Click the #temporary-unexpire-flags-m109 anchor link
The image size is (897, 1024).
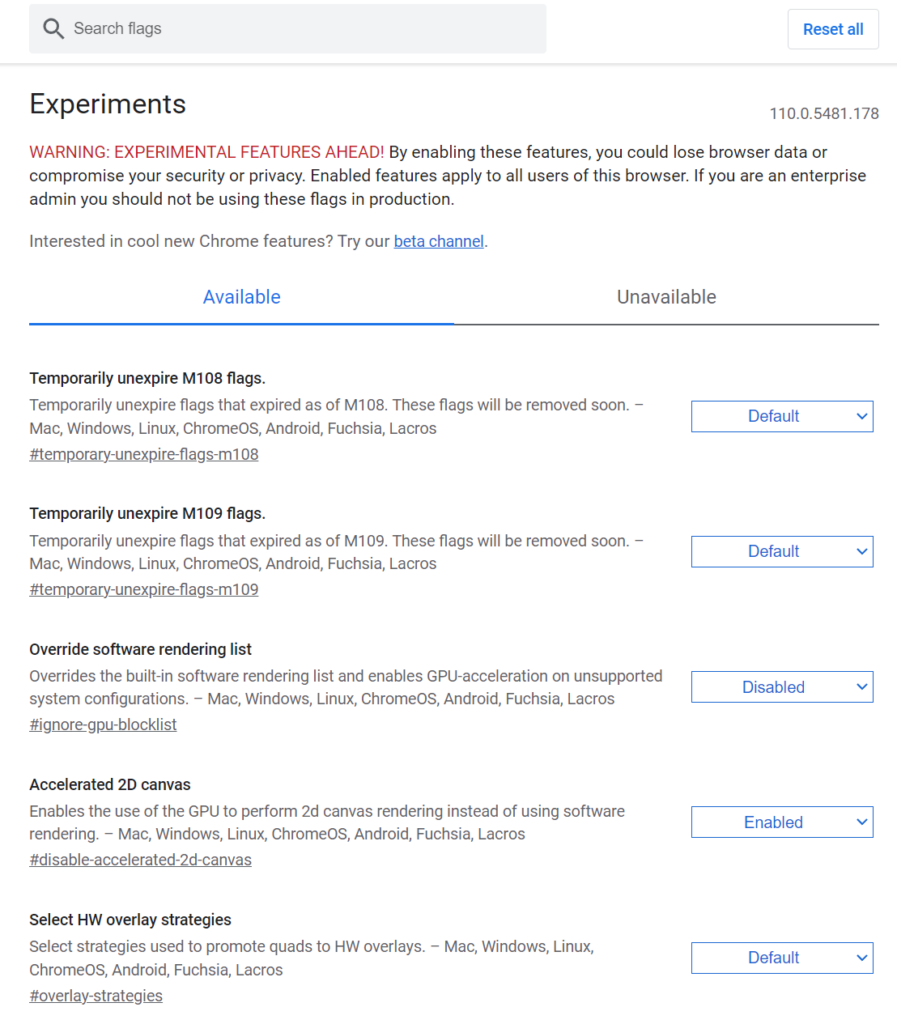[x=144, y=590]
